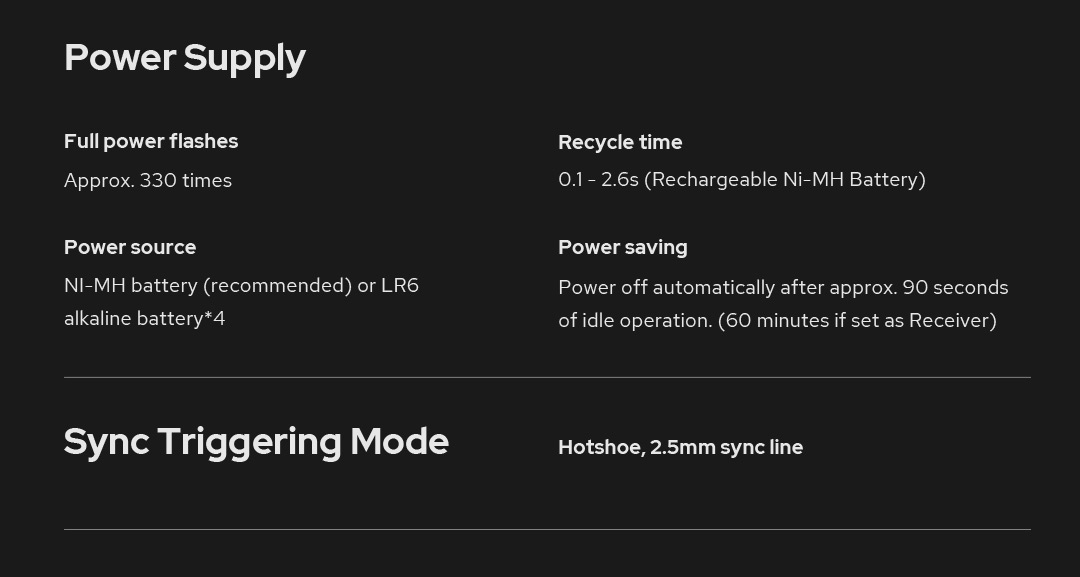This screenshot has height=577, width=1080.
Task: Click the divider below Power Supply section
Action: point(547,377)
